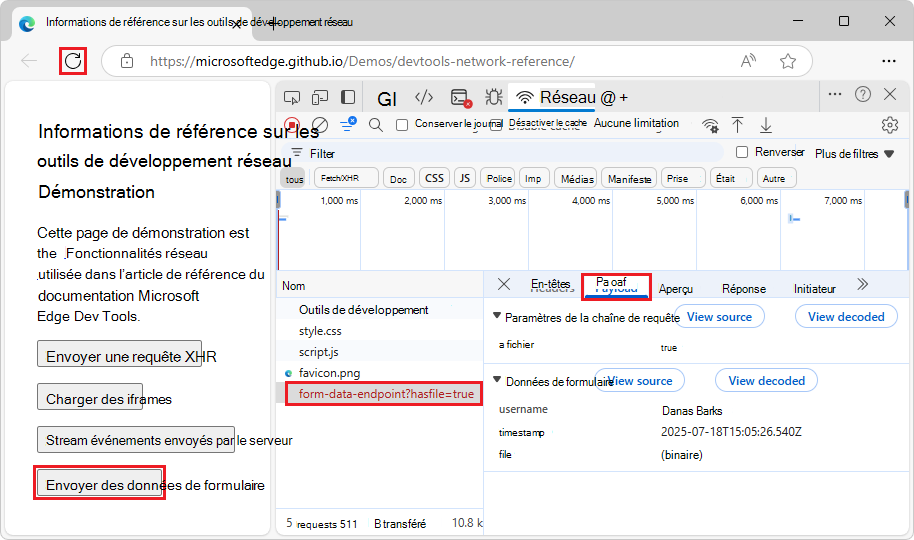
Task: Click Stream événements envoyés par le serveur
Action: pyautogui.click(x=136, y=439)
